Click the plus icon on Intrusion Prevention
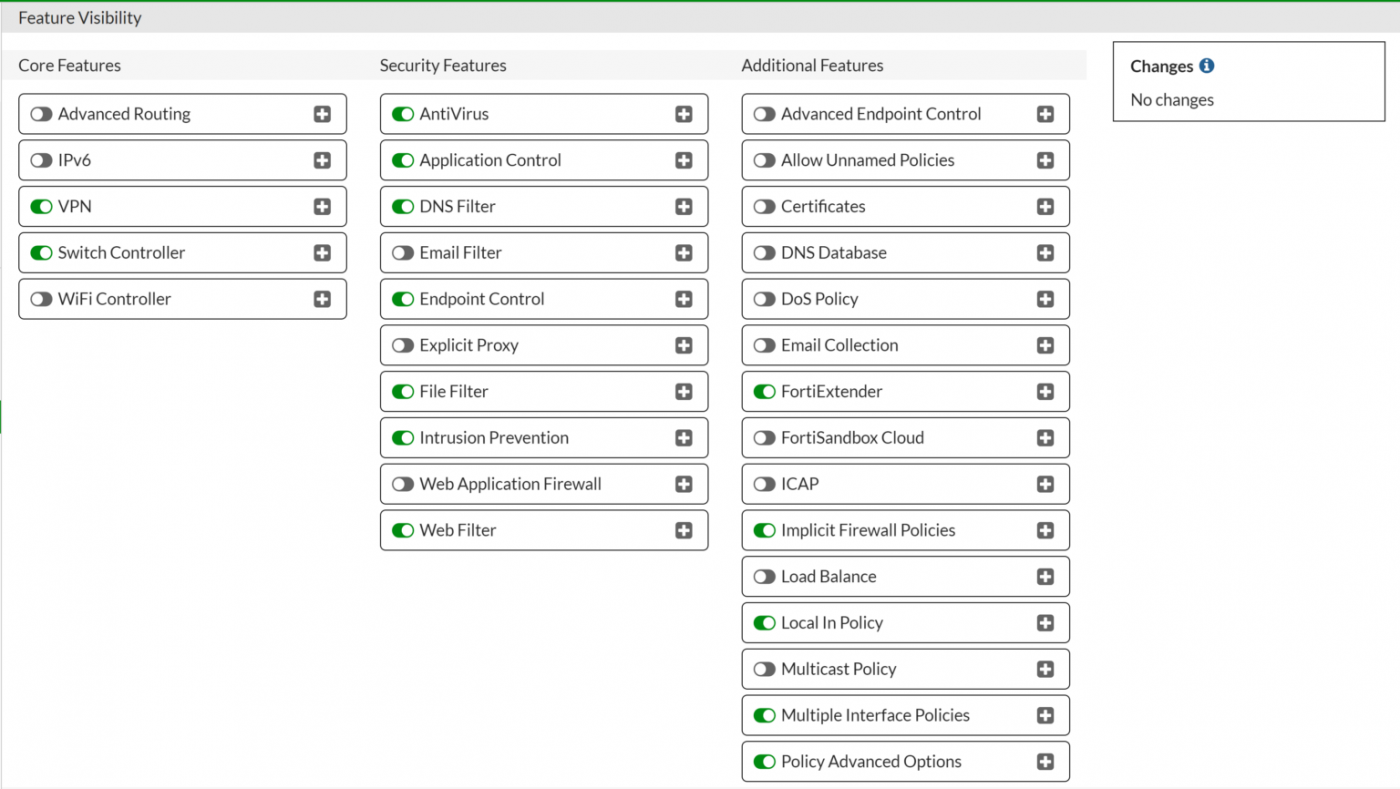1400x789 pixels. [684, 438]
